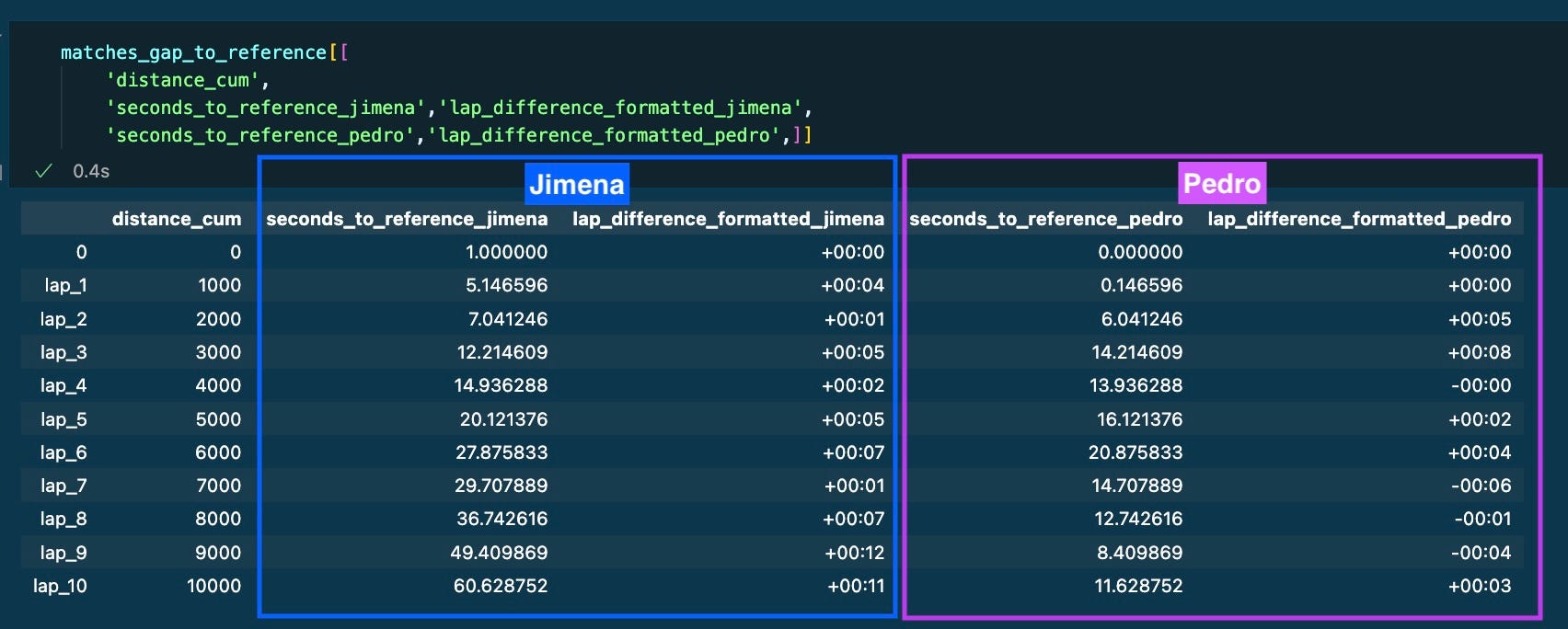The height and width of the screenshot is (629, 1568).
Task: Click the lap_10 row index label
Action: (x=60, y=586)
